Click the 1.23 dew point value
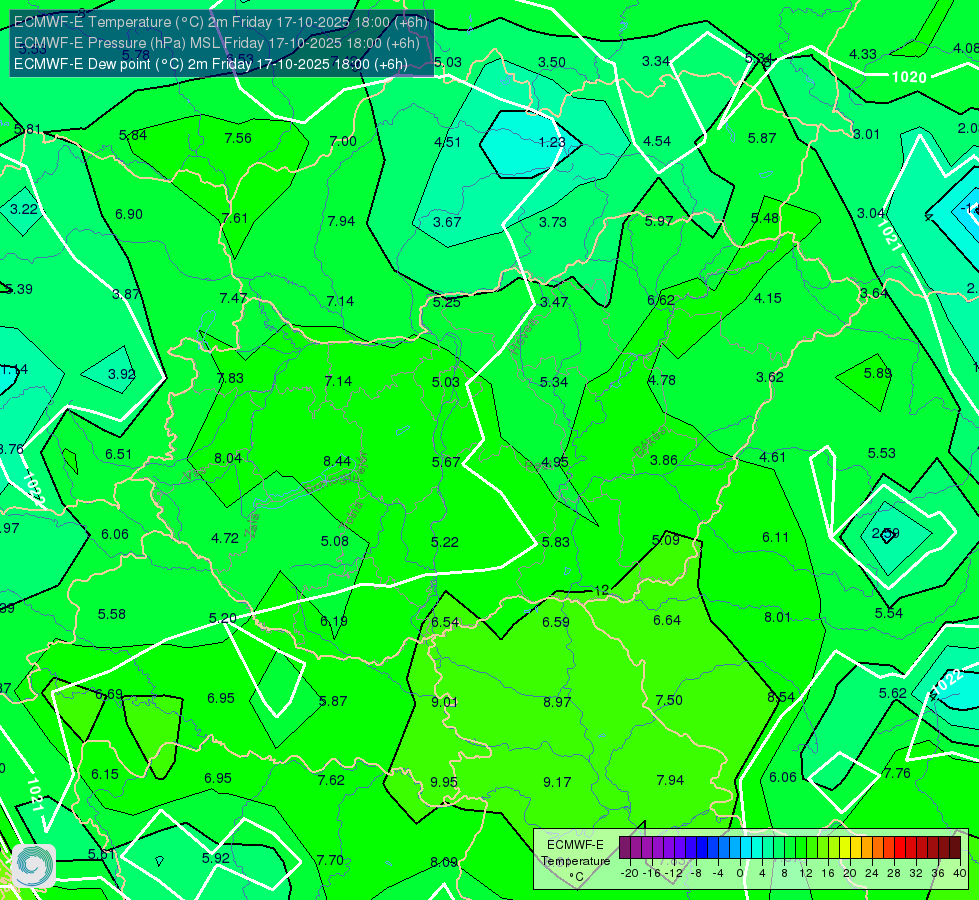The height and width of the screenshot is (900, 979). point(552,142)
